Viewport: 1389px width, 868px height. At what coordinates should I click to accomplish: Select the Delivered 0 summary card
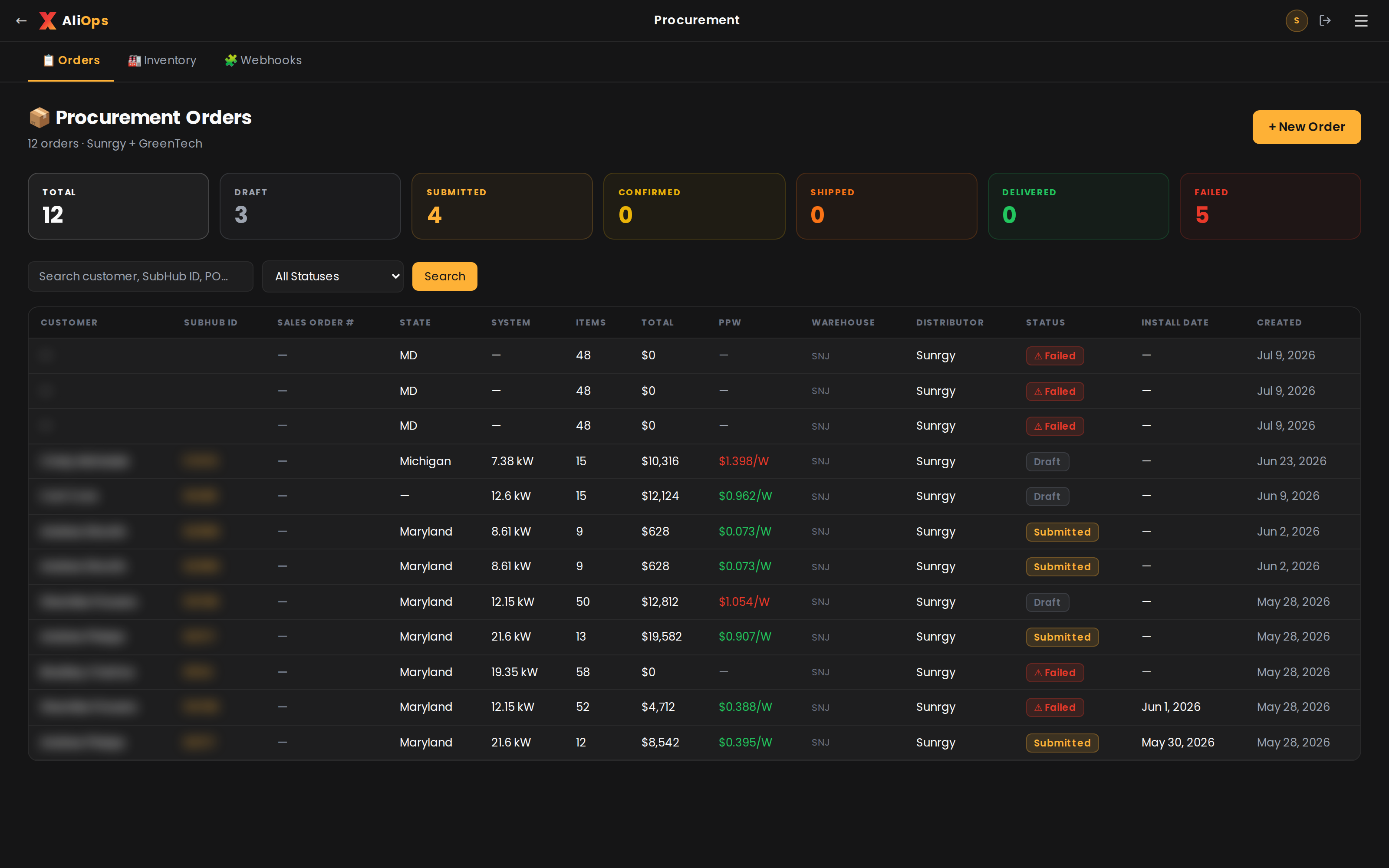coord(1078,206)
